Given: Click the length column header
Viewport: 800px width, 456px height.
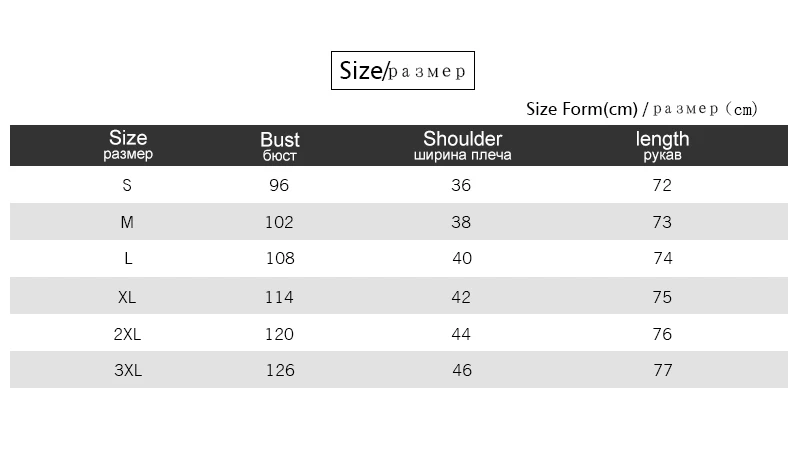Looking at the screenshot, I should 662,145.
